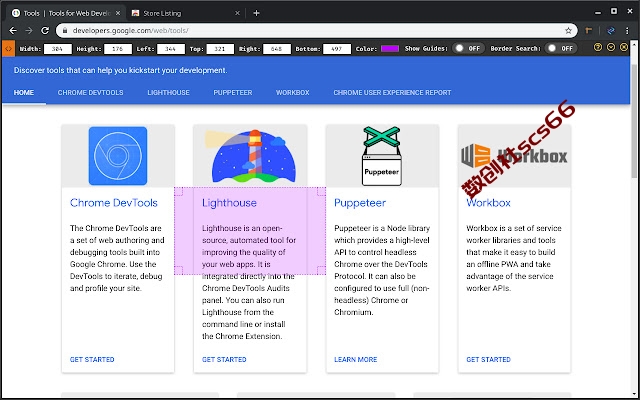Close the Store Listing tab
640x400 pixels.
(238, 13)
